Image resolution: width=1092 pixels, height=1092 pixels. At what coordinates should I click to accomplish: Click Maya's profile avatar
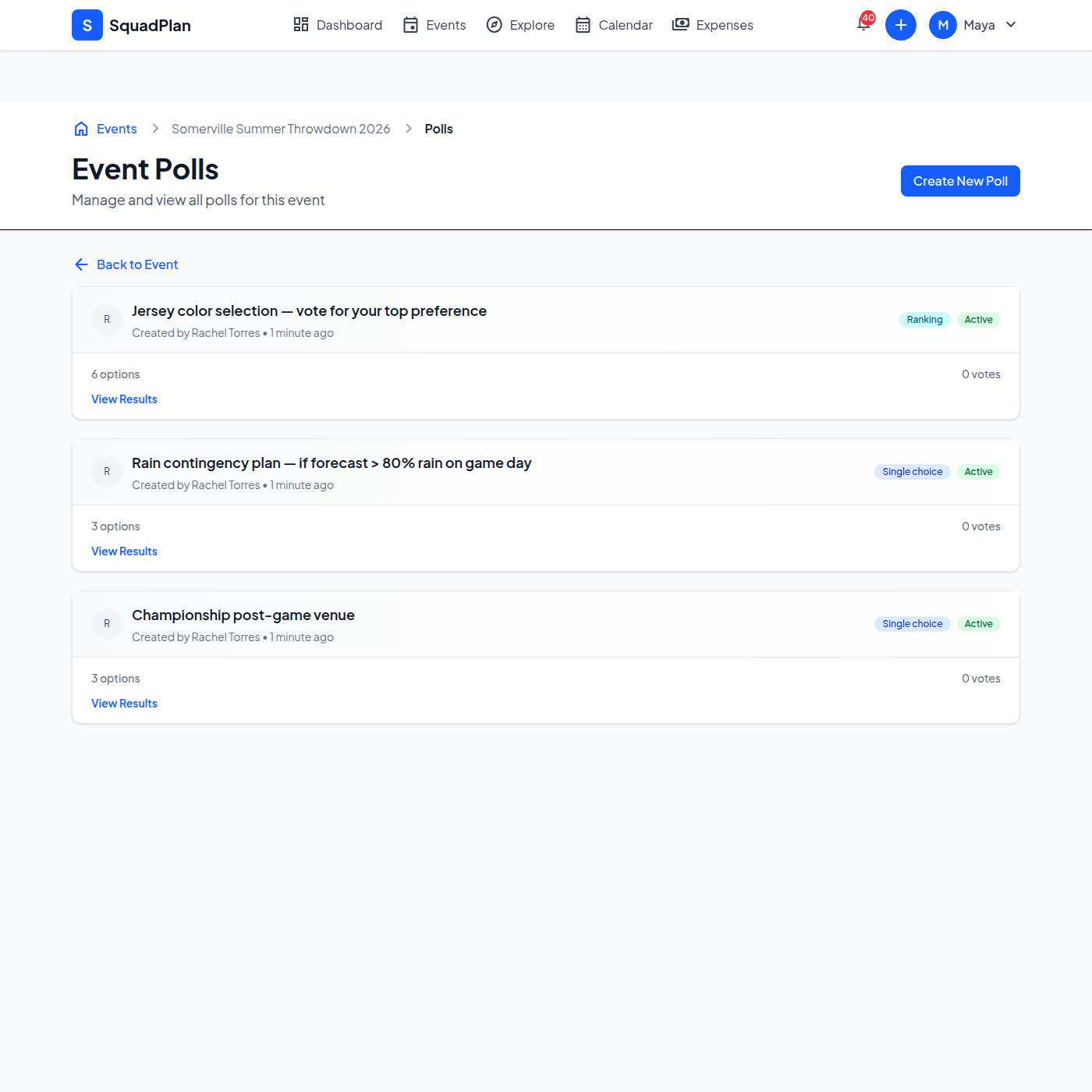942,25
